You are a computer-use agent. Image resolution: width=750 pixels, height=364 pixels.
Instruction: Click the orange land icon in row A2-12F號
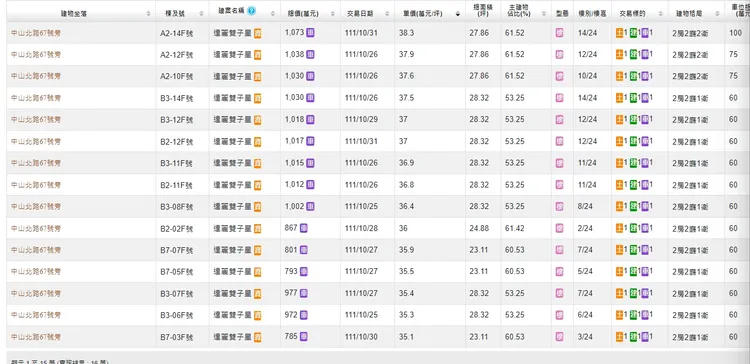pyautogui.click(x=619, y=55)
